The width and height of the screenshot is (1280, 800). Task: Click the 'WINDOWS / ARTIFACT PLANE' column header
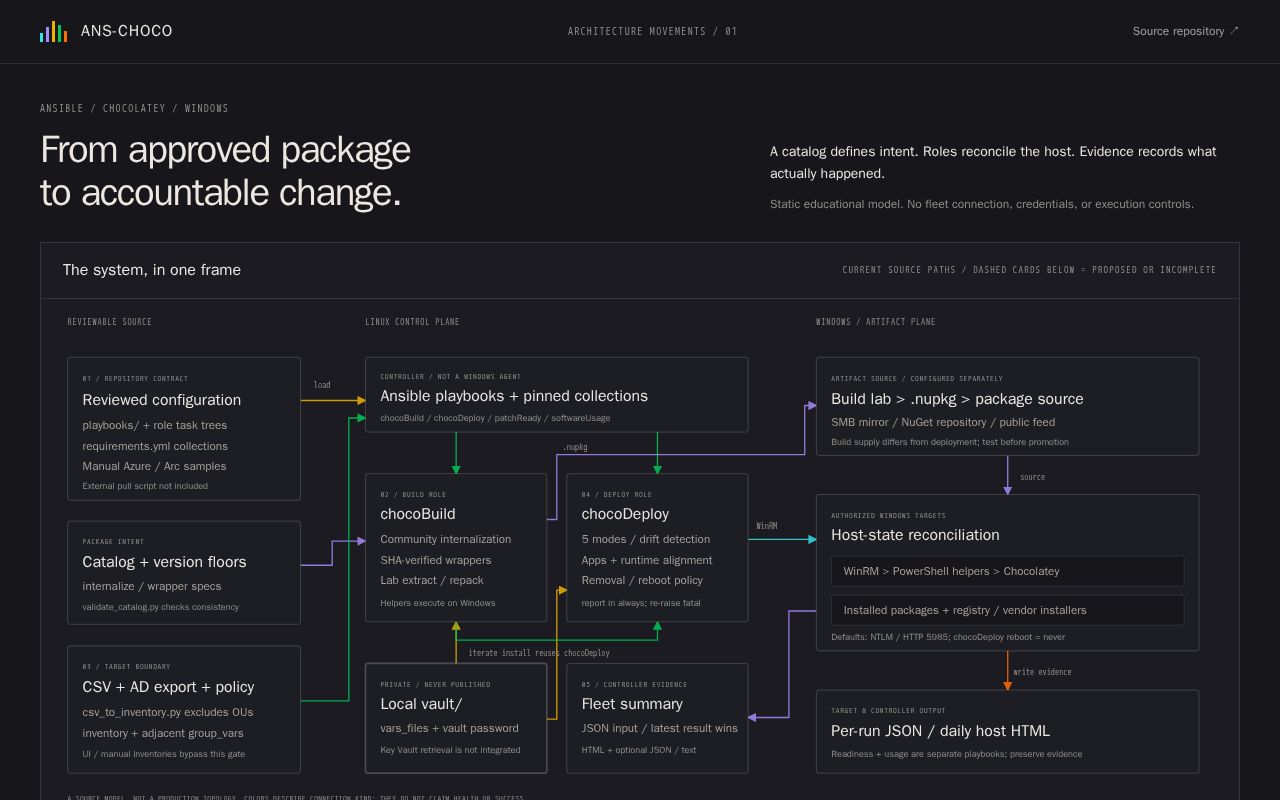click(x=876, y=322)
